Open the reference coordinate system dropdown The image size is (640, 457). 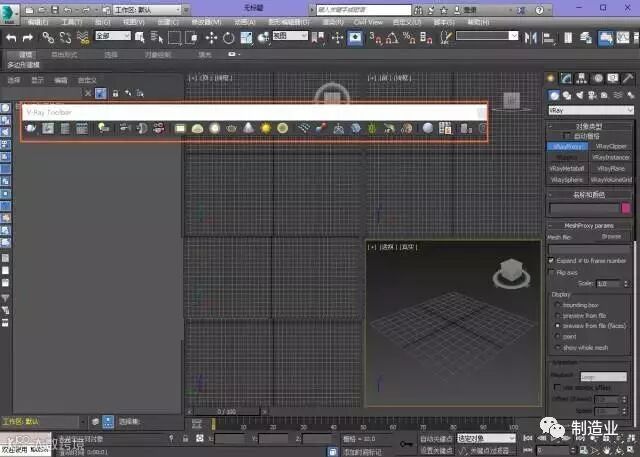tap(290, 36)
